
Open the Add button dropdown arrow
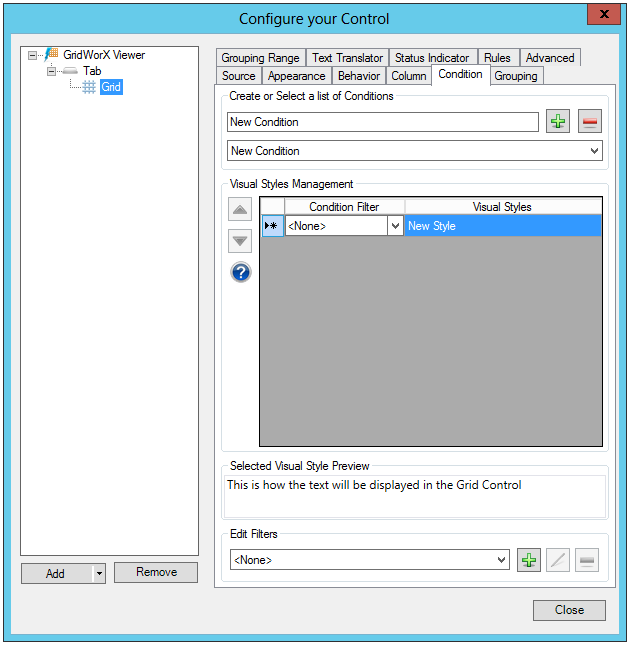point(99,573)
